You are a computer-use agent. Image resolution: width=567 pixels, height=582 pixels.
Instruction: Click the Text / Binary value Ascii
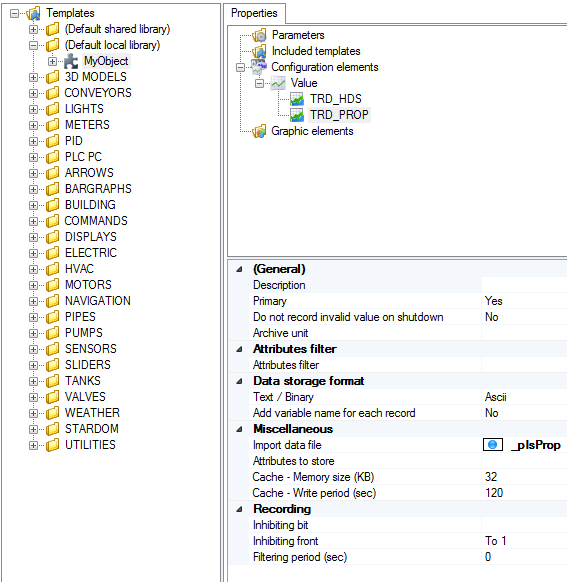pos(495,397)
